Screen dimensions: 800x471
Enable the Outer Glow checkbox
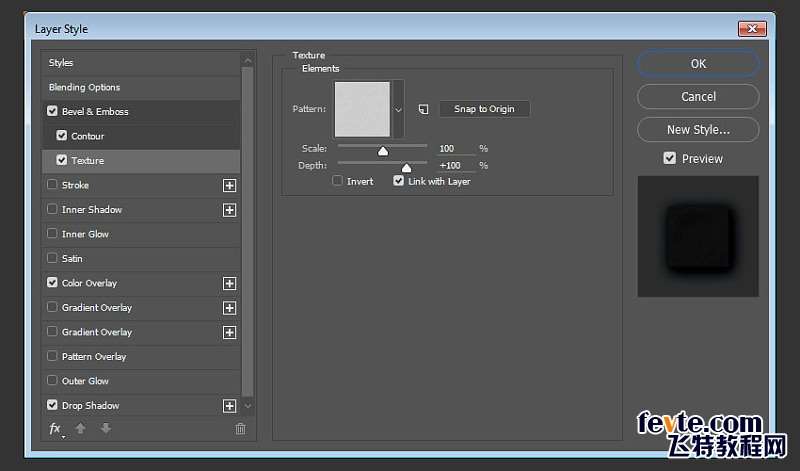coord(52,380)
